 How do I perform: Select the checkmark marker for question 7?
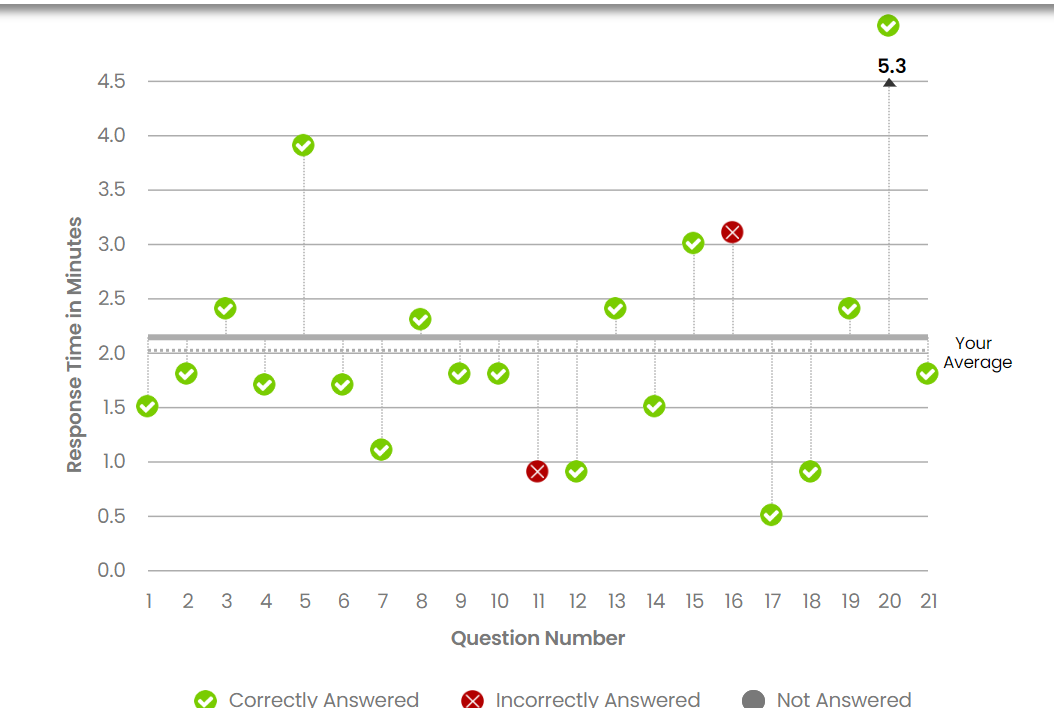(x=381, y=450)
